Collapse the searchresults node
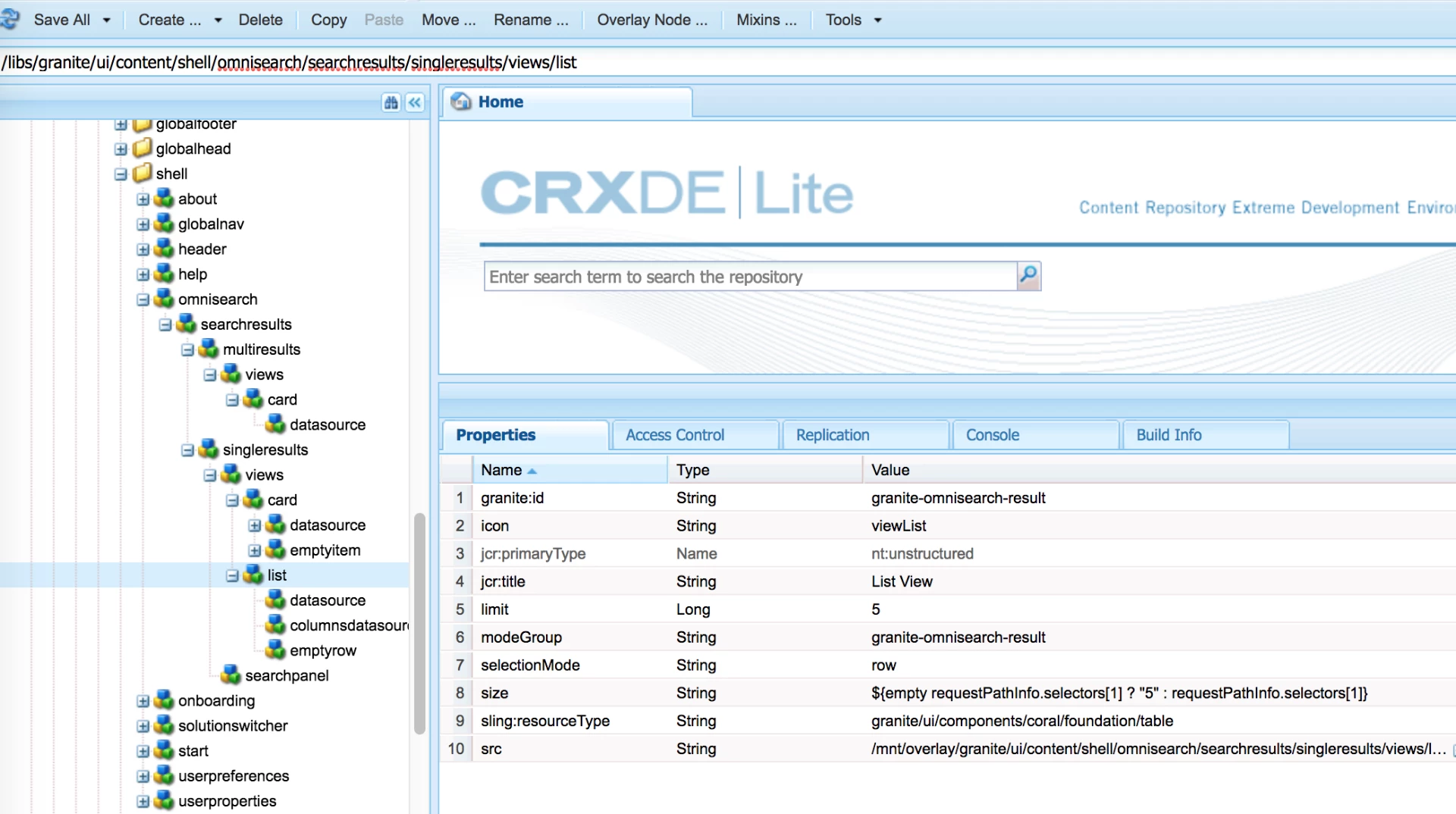This screenshot has width=1456, height=814. [x=165, y=324]
